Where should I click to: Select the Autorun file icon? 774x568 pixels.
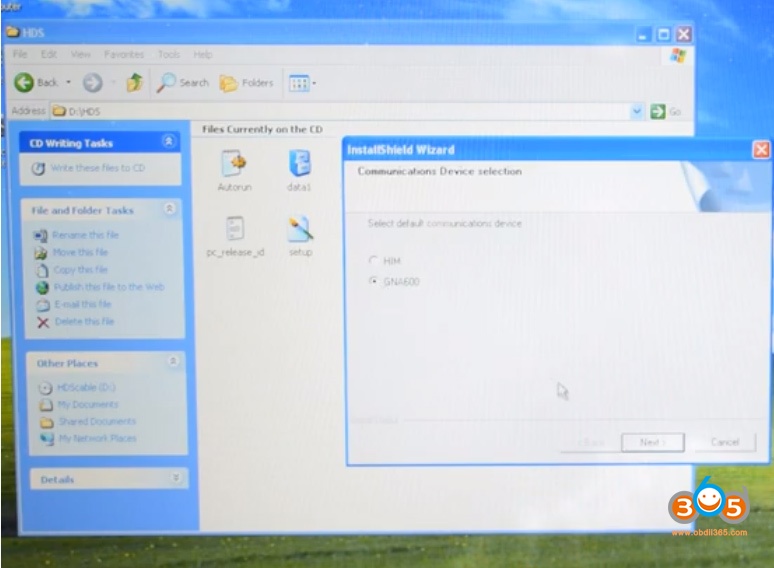(x=234, y=163)
